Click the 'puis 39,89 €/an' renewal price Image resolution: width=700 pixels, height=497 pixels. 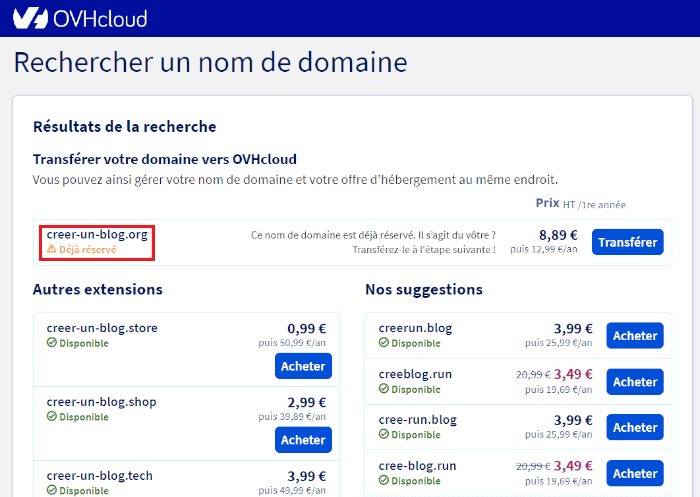pos(292,417)
